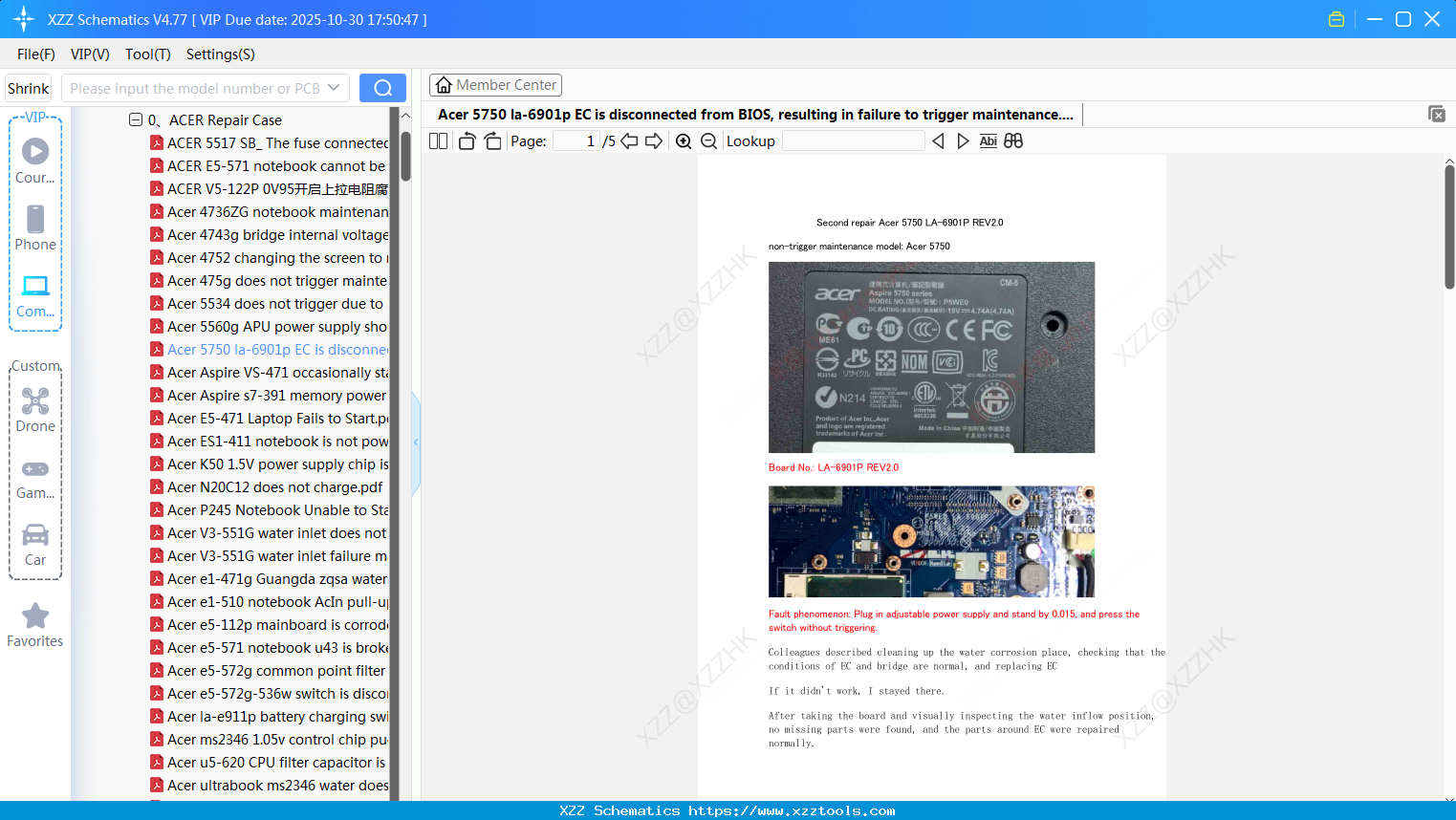Open the Car category
1456x820 pixels.
coord(35,545)
